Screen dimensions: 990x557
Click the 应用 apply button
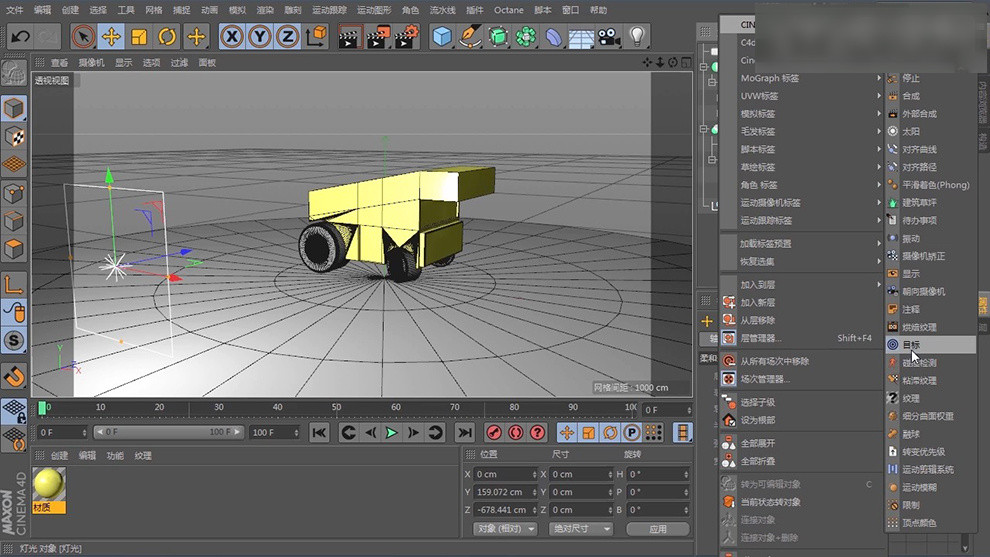[657, 528]
